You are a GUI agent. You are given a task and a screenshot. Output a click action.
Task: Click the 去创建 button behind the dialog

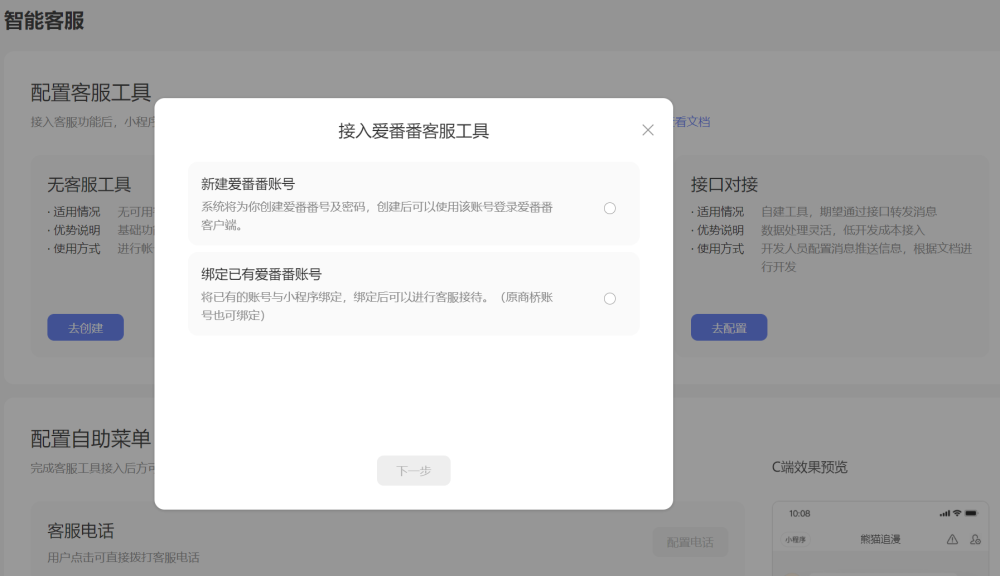[85, 327]
